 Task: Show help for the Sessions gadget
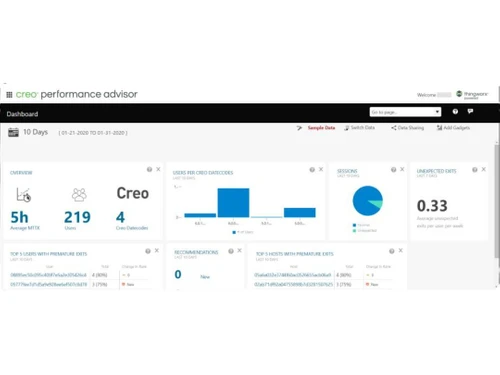pos(393,169)
